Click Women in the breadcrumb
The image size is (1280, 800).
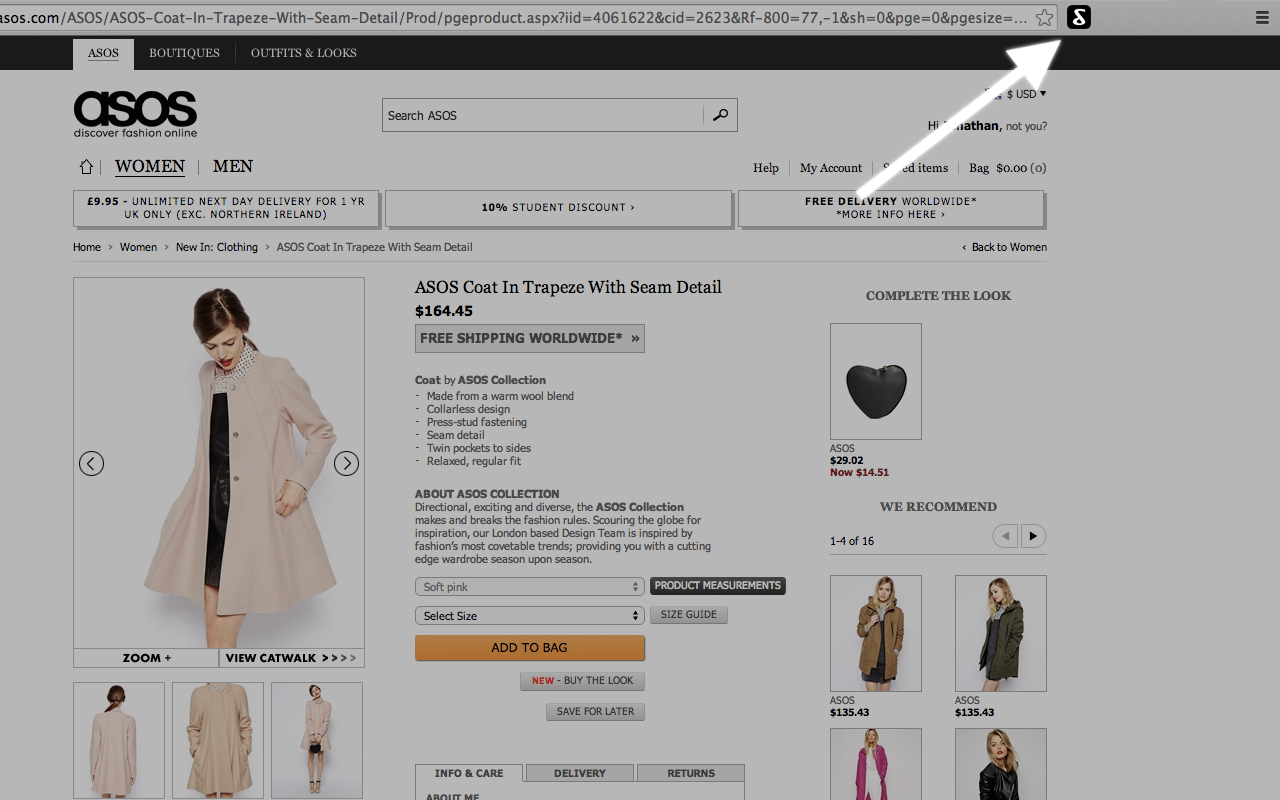(138, 247)
